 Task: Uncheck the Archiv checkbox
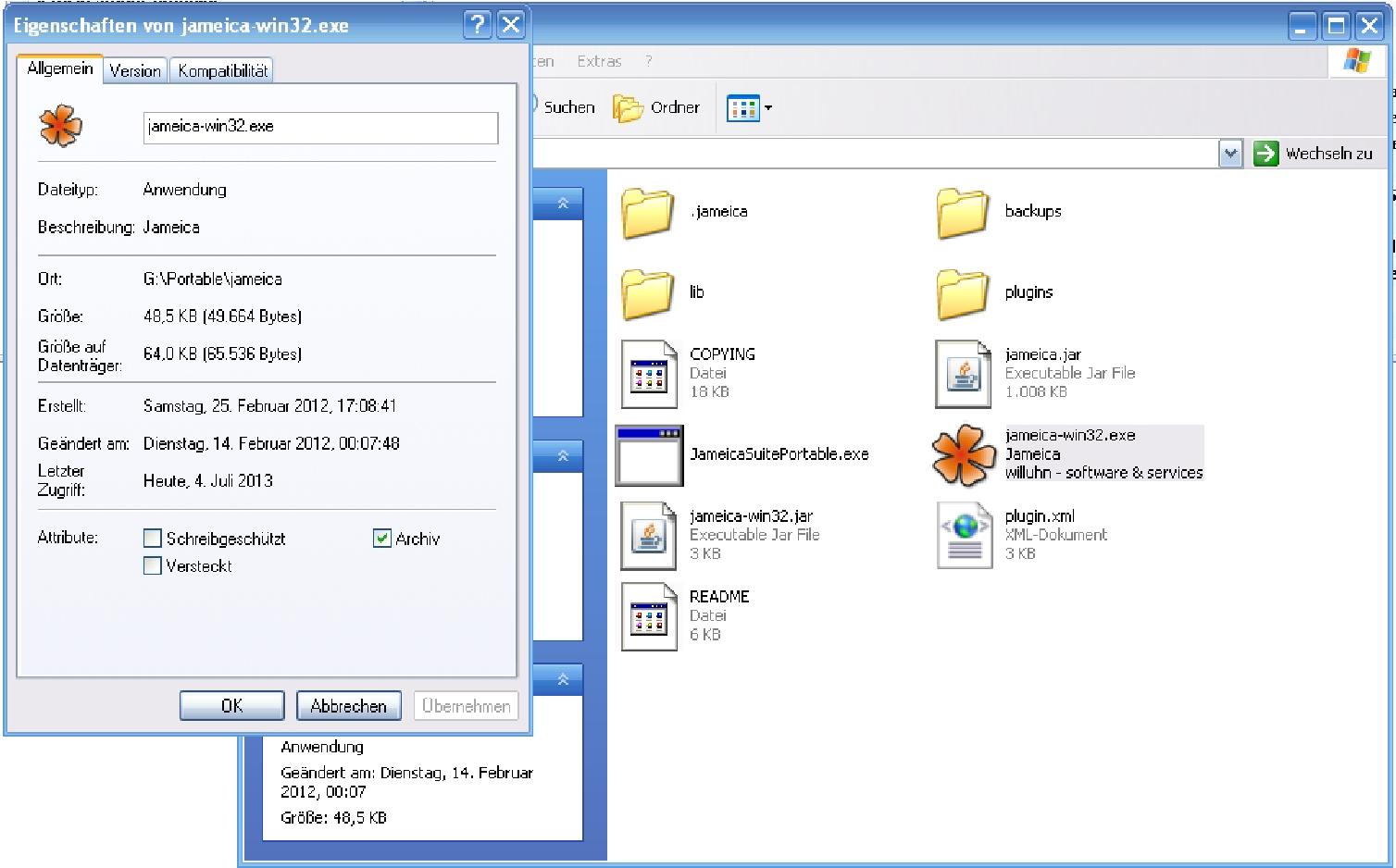381,539
